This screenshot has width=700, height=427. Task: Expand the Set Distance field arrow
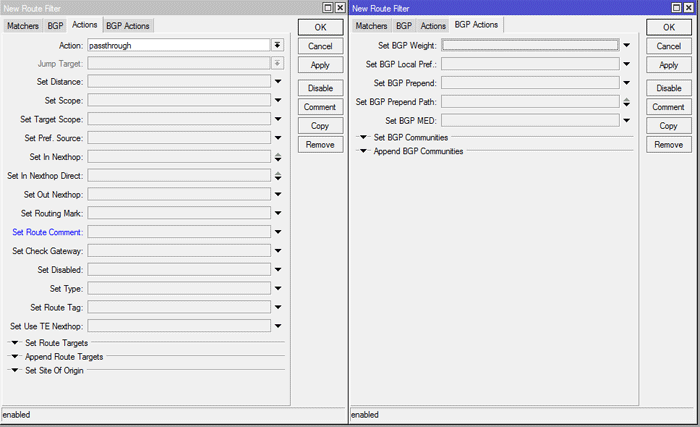[x=277, y=82]
